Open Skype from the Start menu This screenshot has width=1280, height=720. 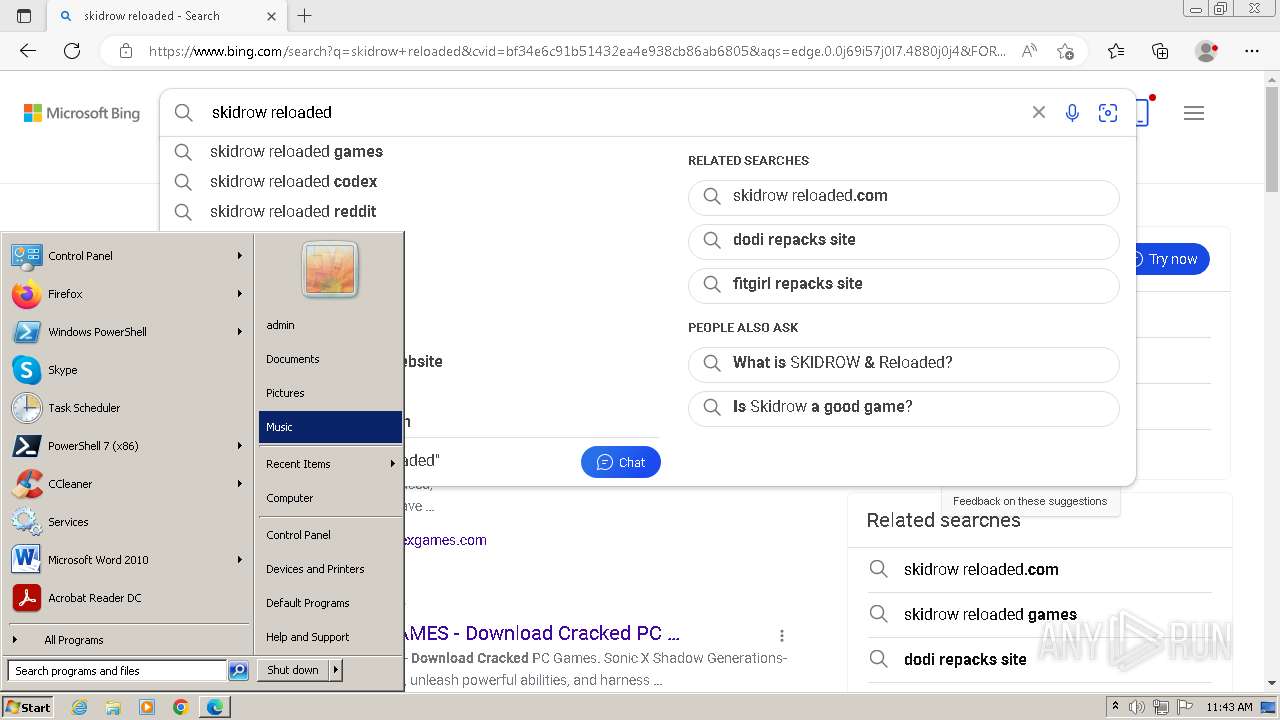coord(128,370)
